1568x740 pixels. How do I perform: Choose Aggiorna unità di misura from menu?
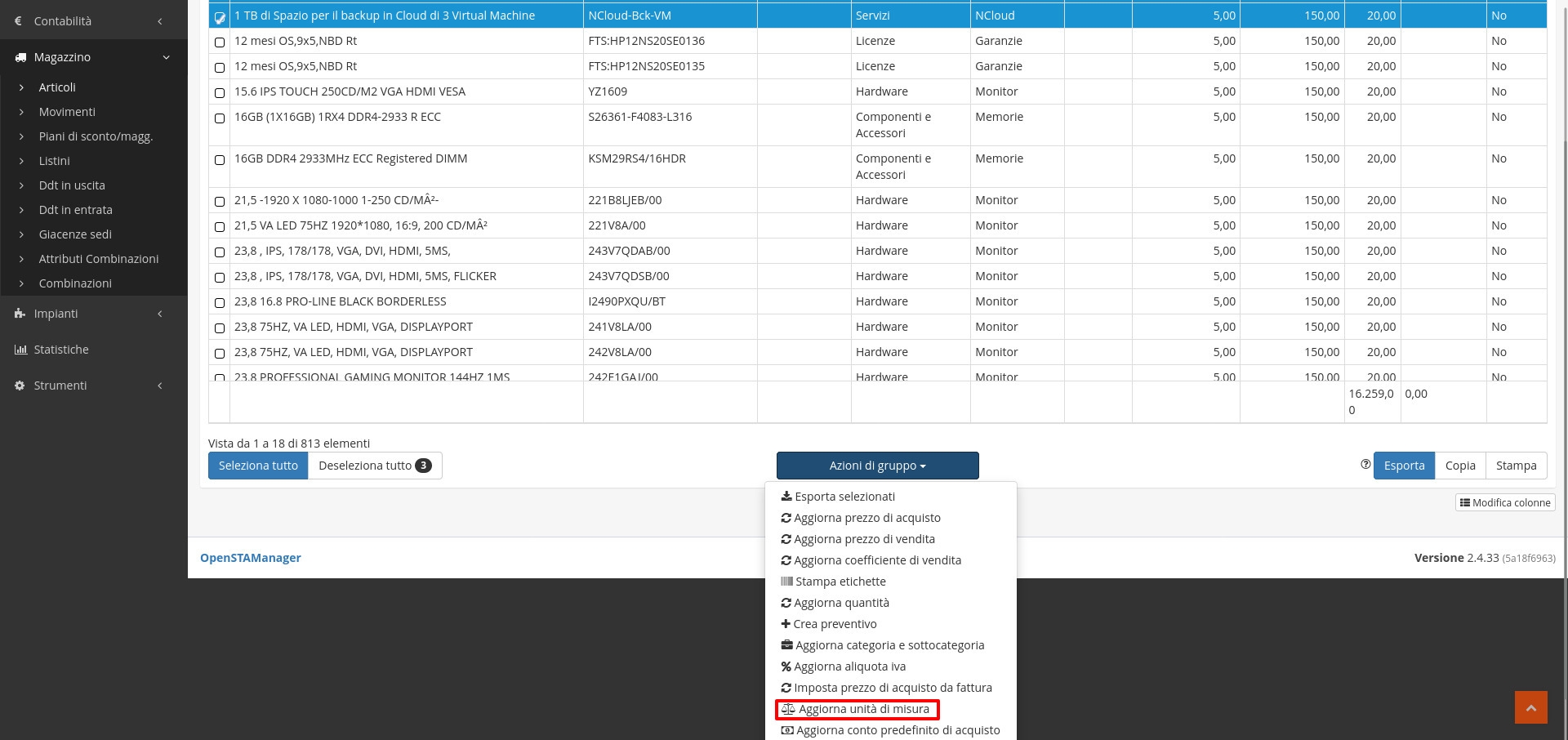[857, 709]
